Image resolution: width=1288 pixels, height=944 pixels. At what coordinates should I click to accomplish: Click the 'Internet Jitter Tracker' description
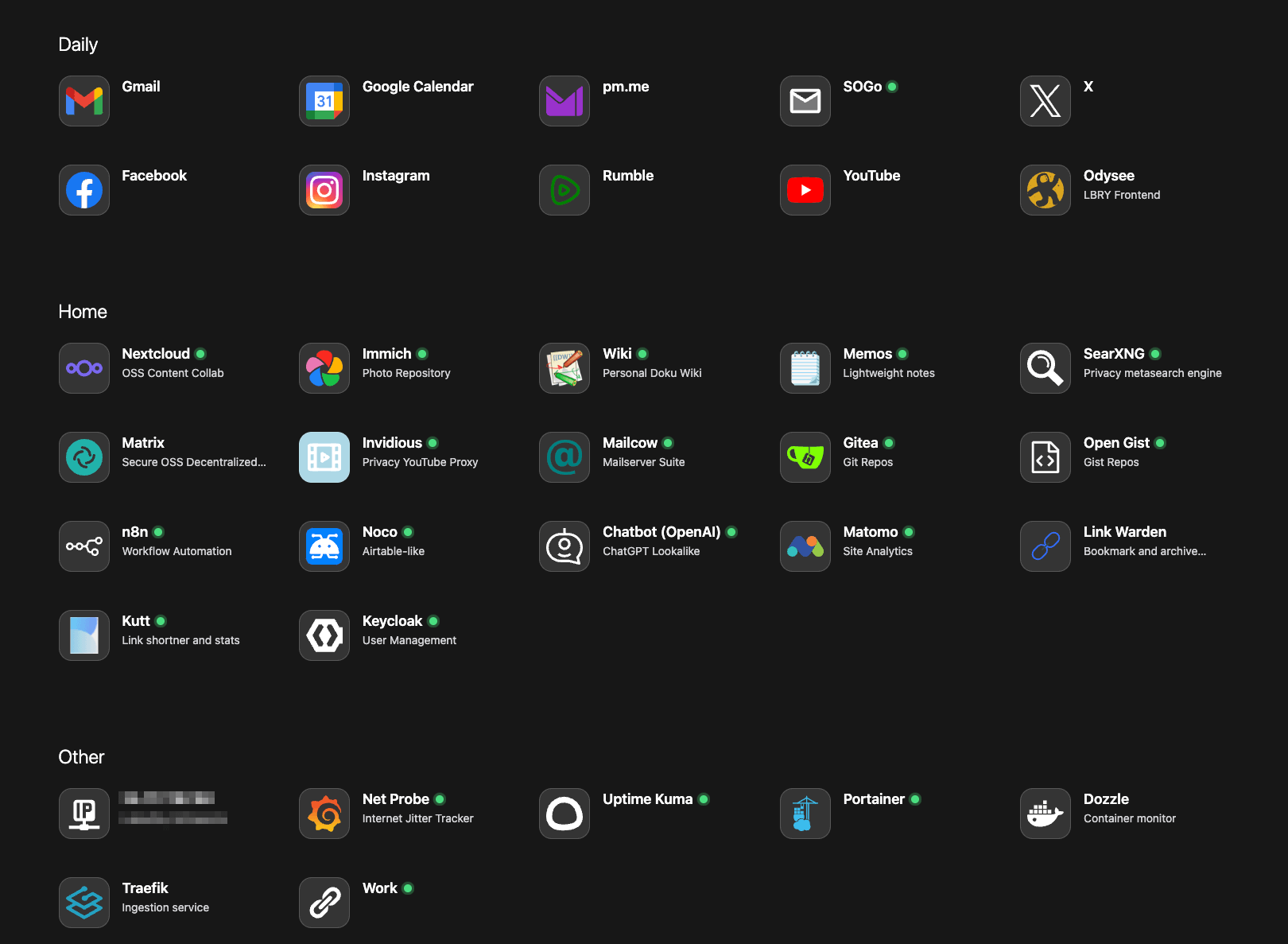[x=418, y=818]
